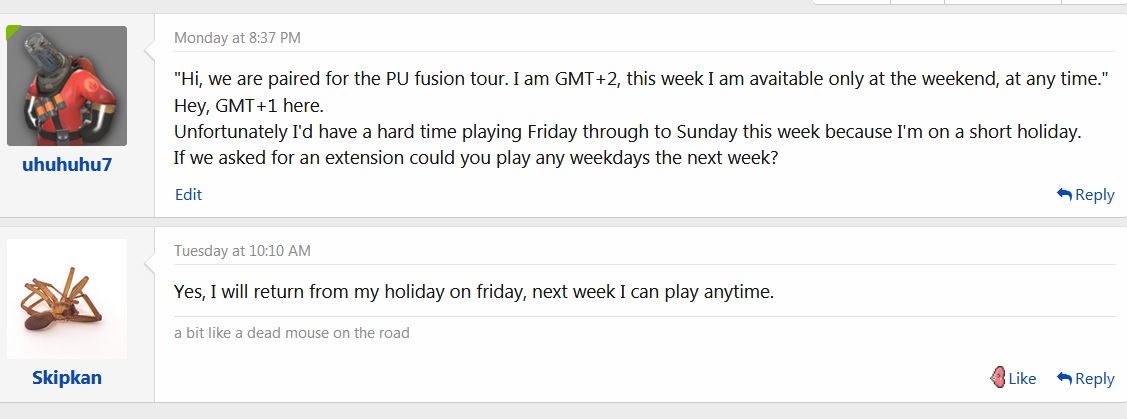1127x419 pixels.
Task: Click the Like text on Skipkan's post
Action: pos(1022,379)
